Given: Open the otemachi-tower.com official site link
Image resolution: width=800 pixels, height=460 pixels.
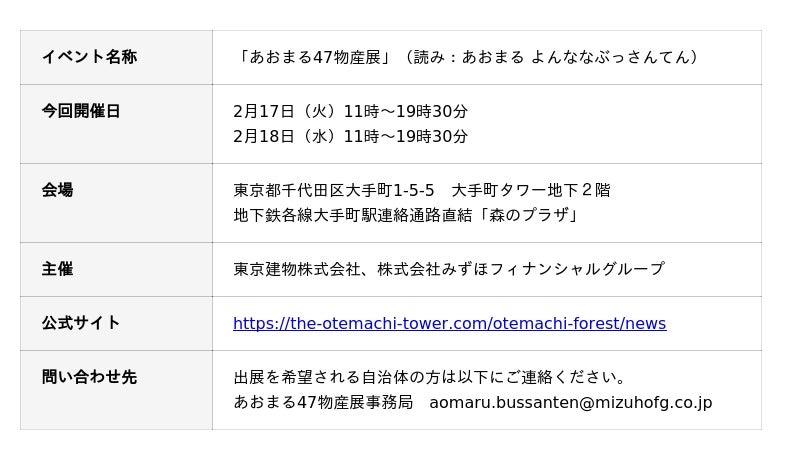Looking at the screenshot, I should pos(449,323).
